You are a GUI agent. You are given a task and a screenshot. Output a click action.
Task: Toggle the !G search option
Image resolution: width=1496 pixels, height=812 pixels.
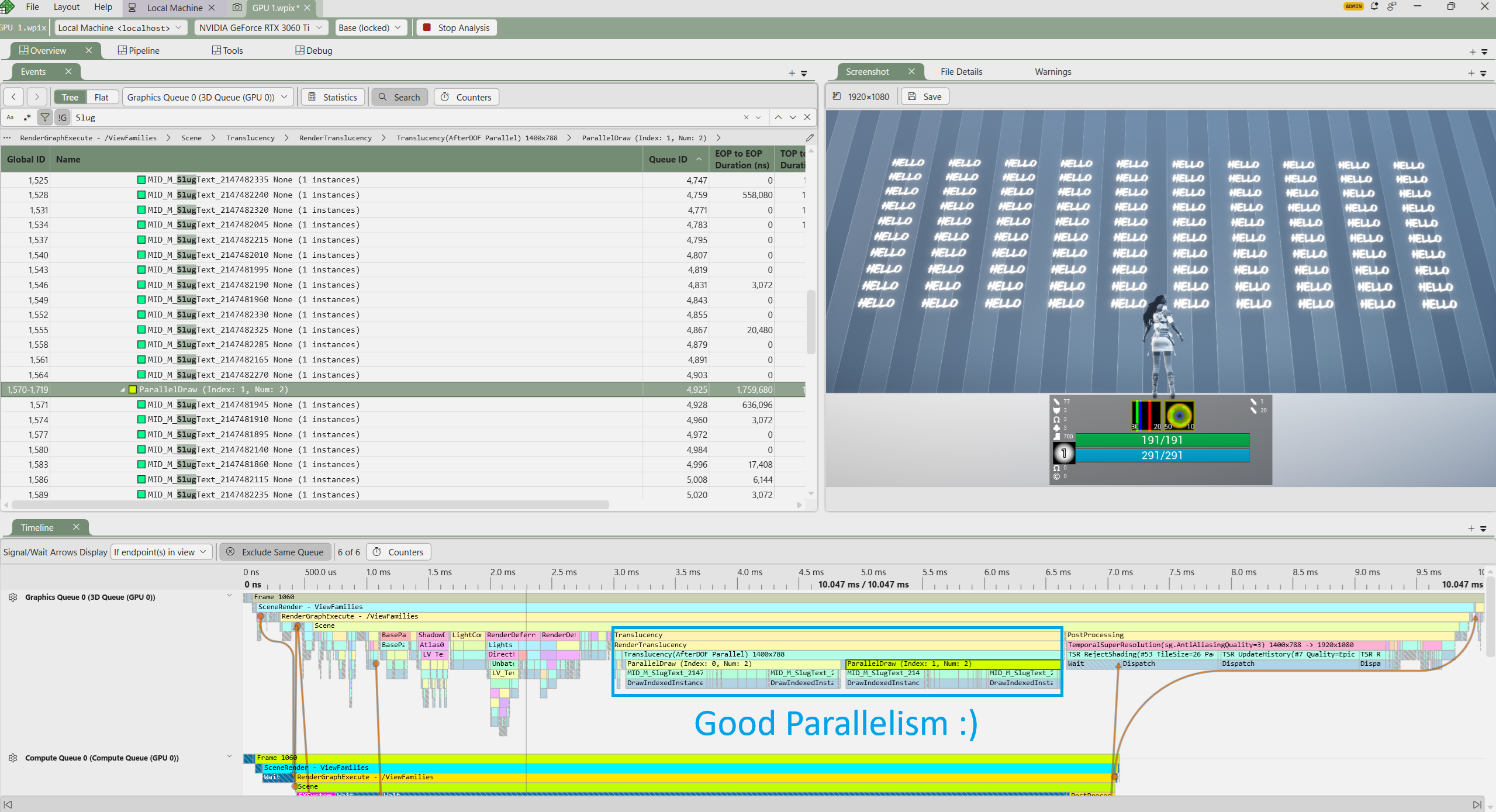click(62, 118)
